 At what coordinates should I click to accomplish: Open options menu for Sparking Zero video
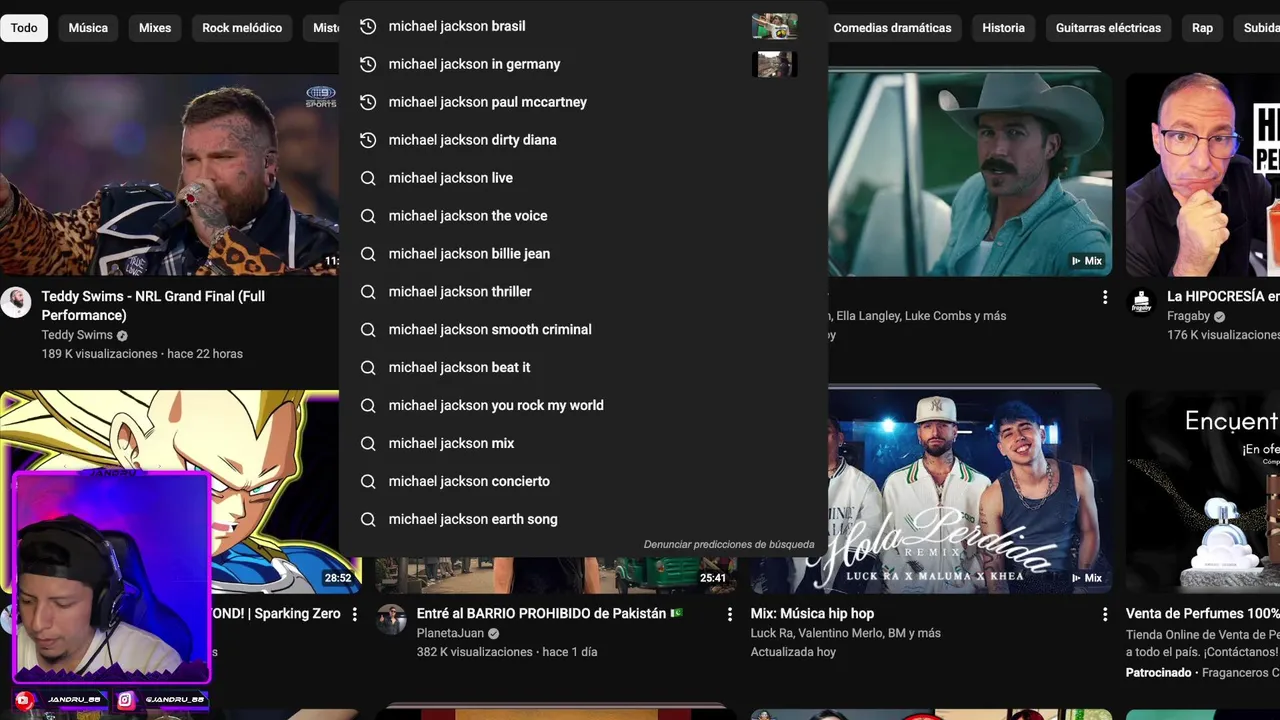click(x=354, y=614)
